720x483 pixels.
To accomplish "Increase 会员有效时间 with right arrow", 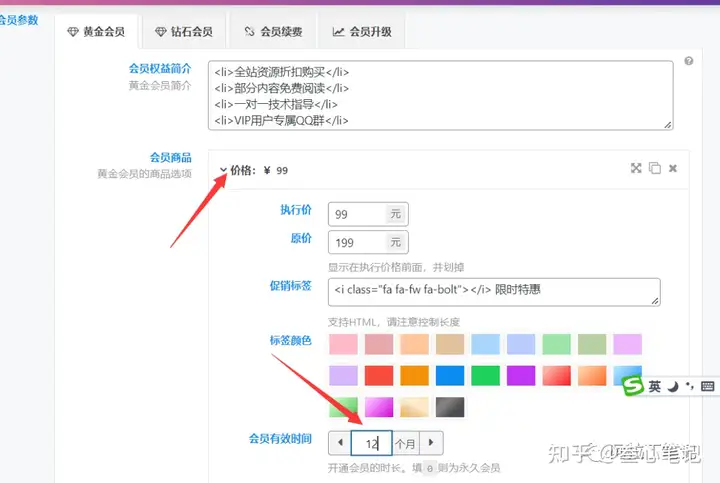I will pos(431,443).
